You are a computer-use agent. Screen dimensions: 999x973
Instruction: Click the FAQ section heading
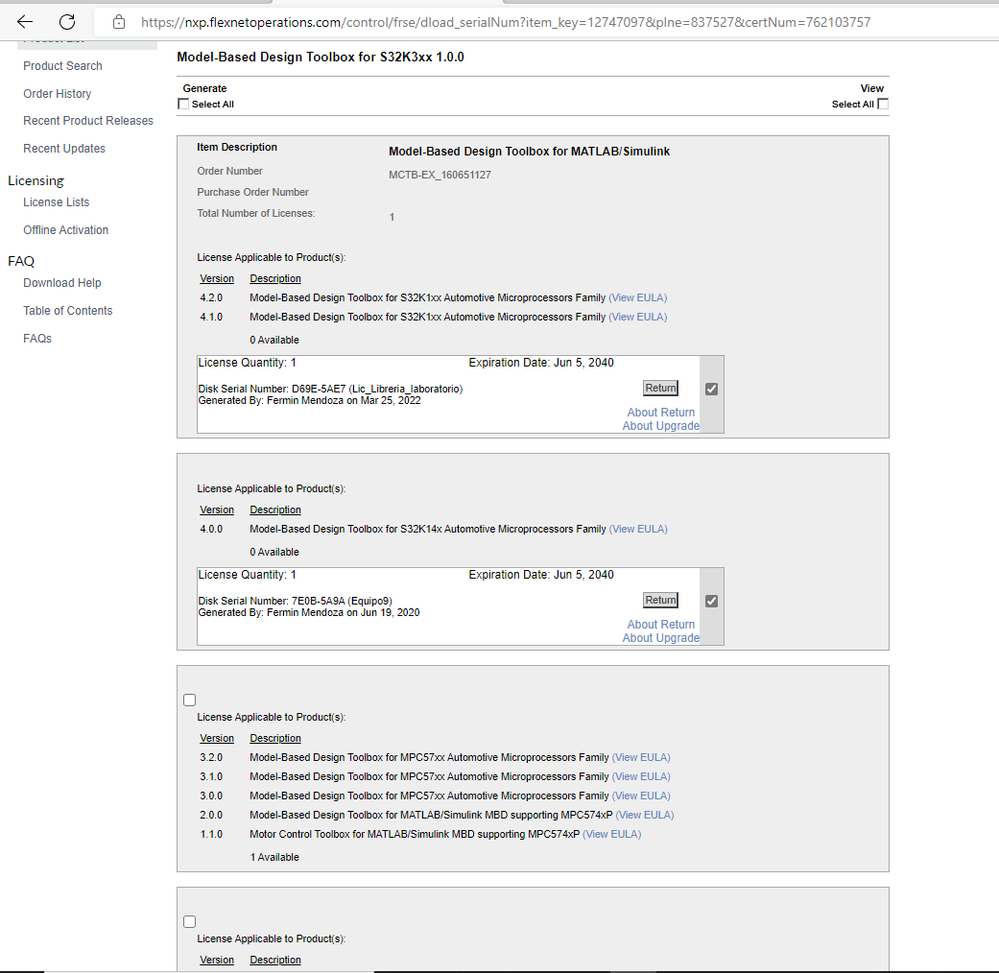coord(21,261)
